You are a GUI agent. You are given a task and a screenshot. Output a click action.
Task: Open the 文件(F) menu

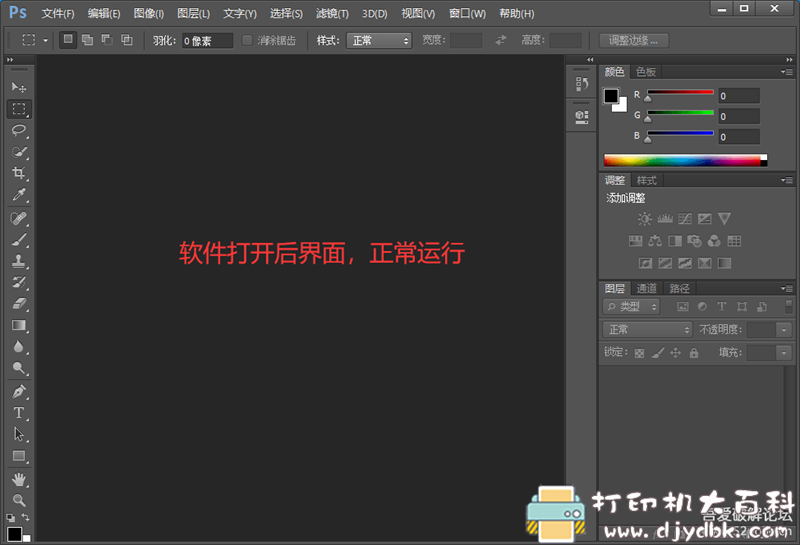pos(58,13)
